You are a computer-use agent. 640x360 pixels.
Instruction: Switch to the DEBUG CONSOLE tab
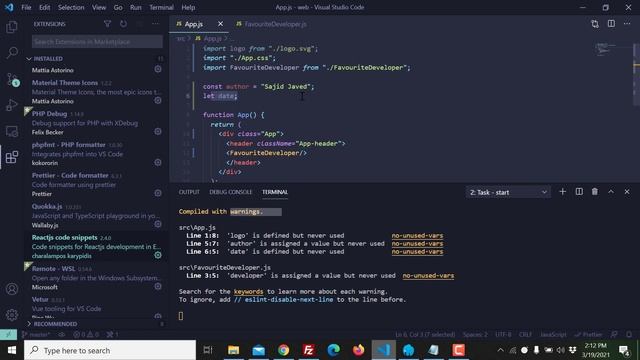[231, 192]
